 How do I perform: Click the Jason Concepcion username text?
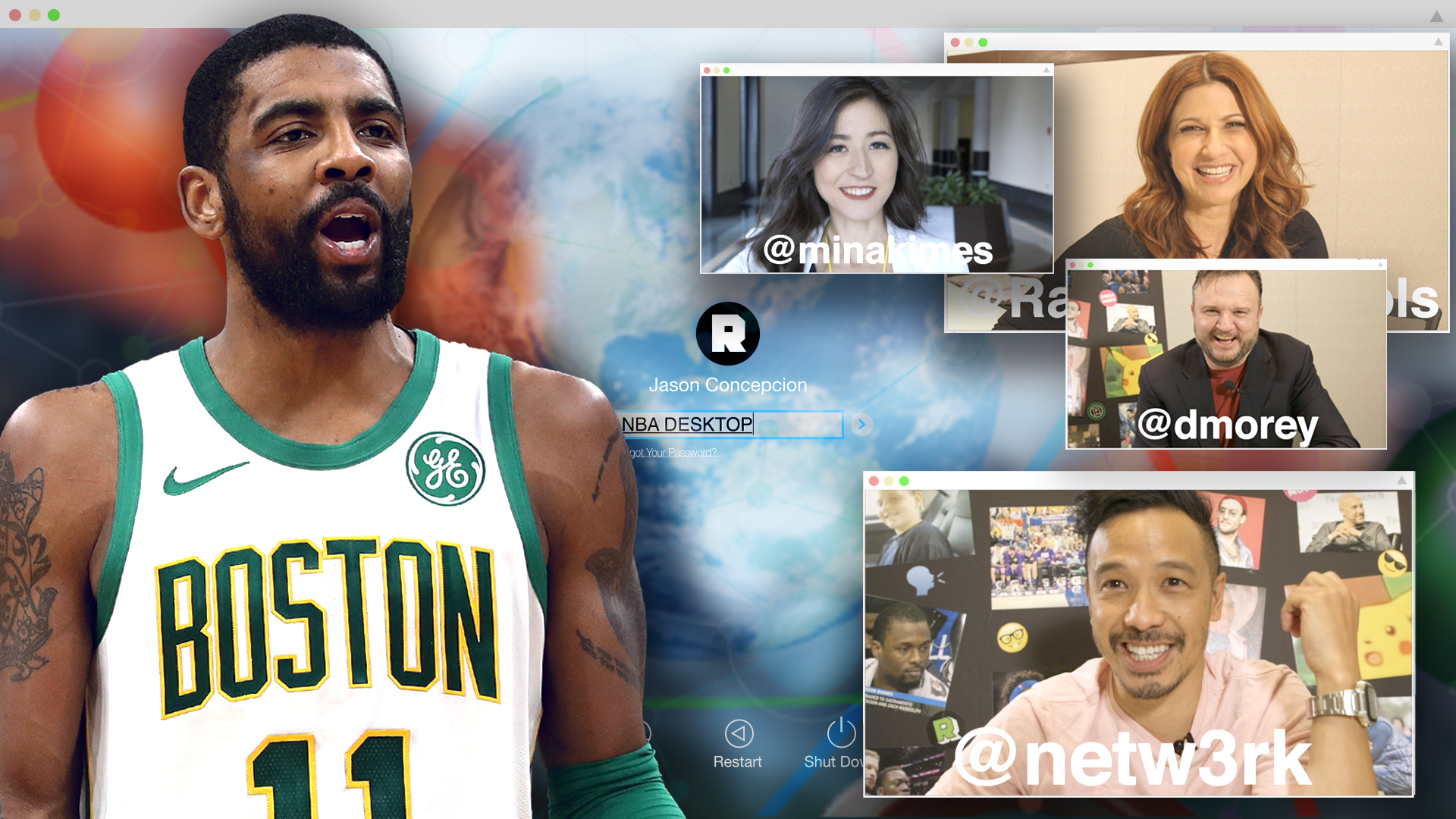click(x=728, y=384)
